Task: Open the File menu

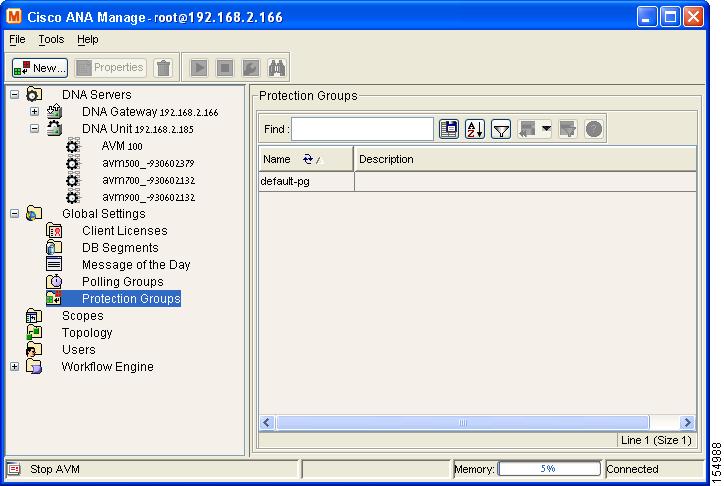Action: (x=17, y=39)
